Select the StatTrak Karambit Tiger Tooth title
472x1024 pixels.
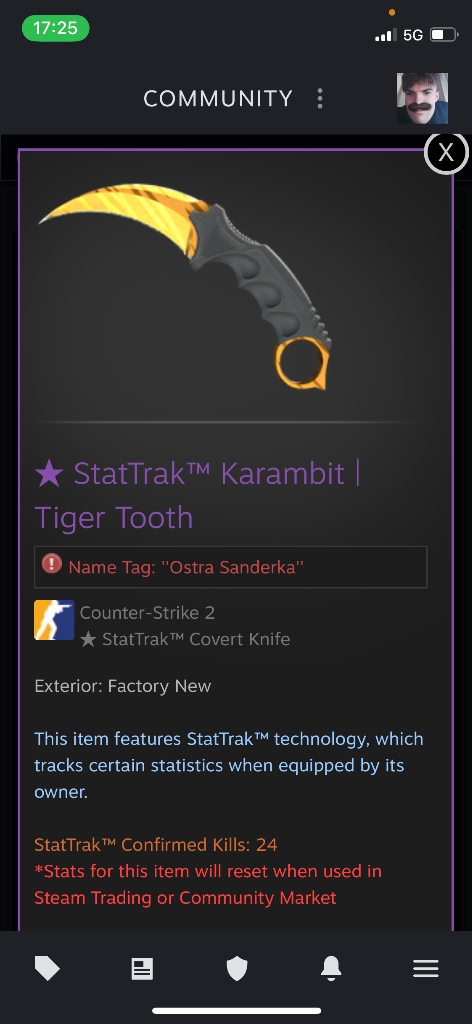coord(198,495)
